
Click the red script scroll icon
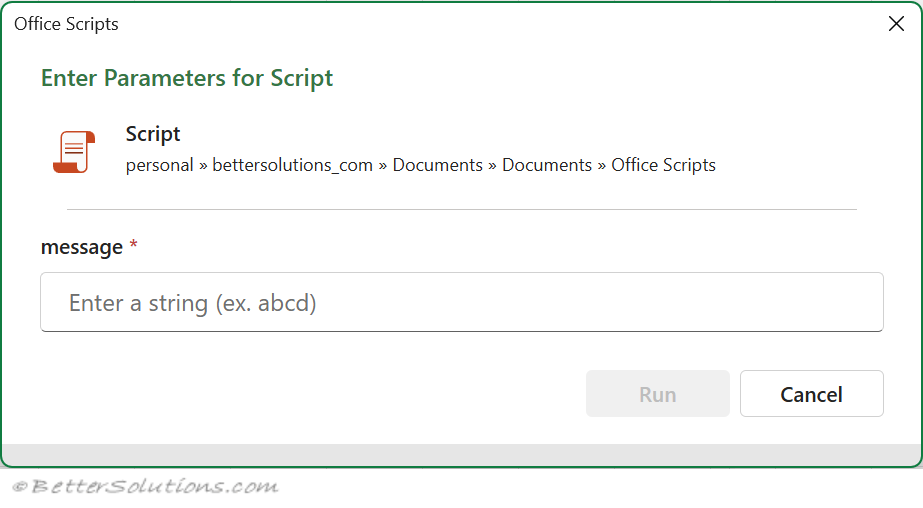[x=73, y=152]
